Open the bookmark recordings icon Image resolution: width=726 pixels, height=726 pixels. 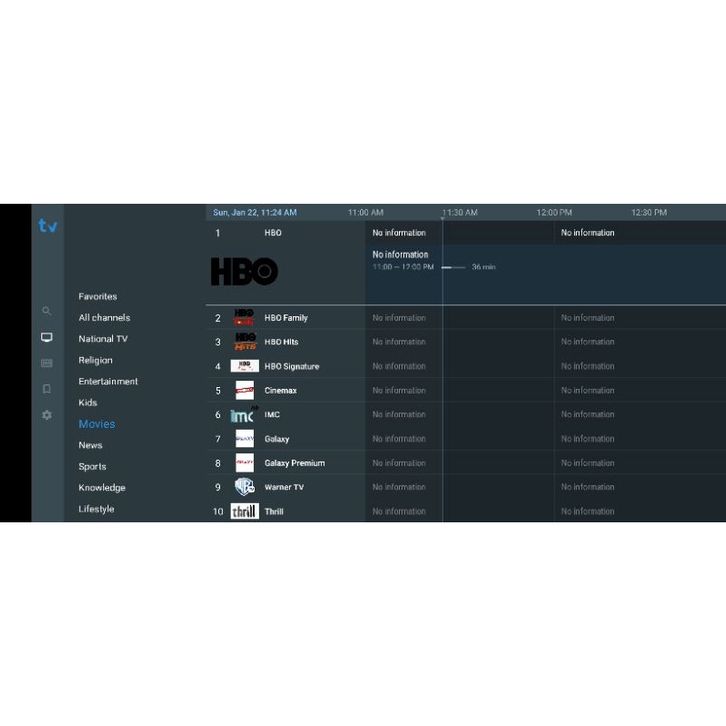[47, 389]
